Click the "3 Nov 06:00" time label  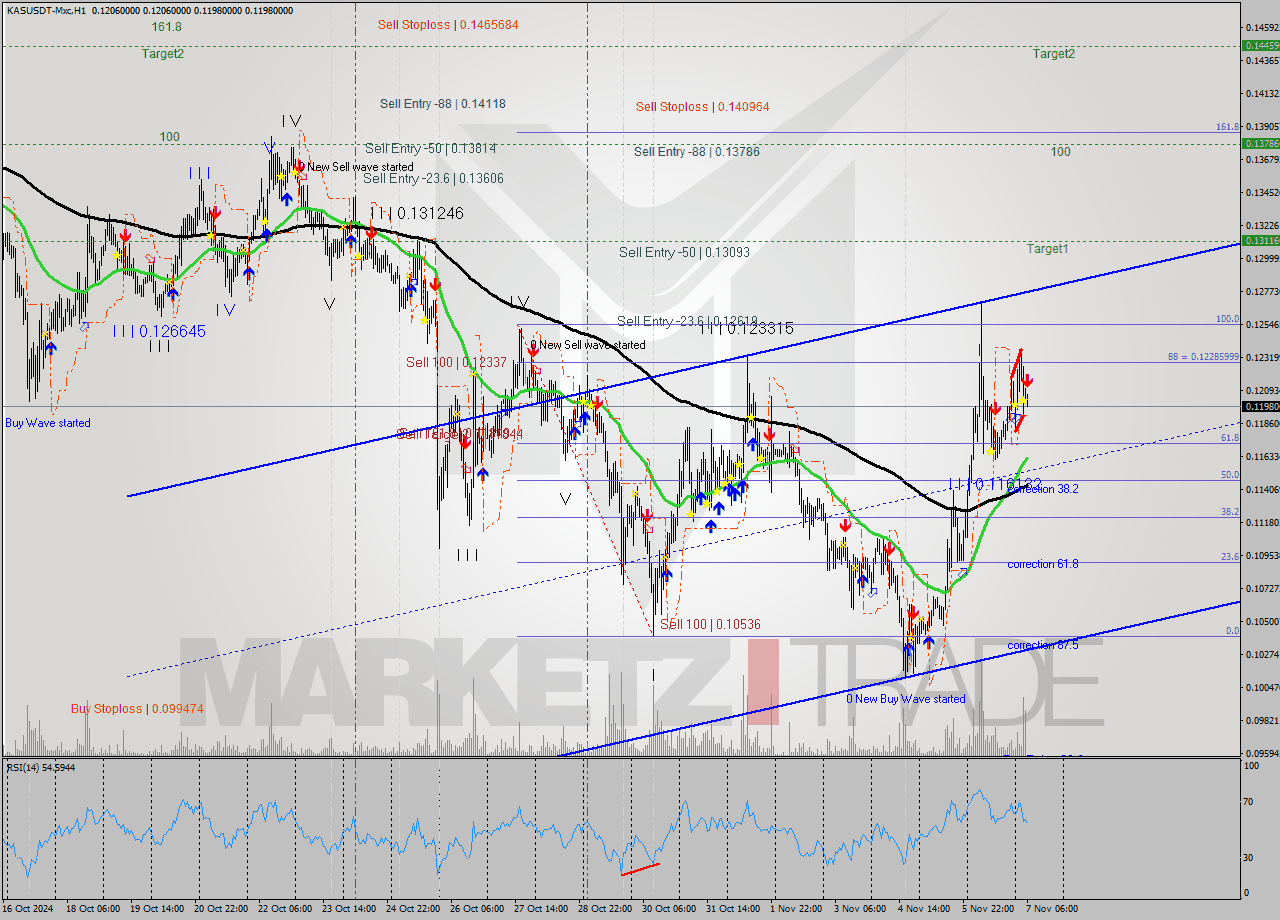click(x=860, y=909)
